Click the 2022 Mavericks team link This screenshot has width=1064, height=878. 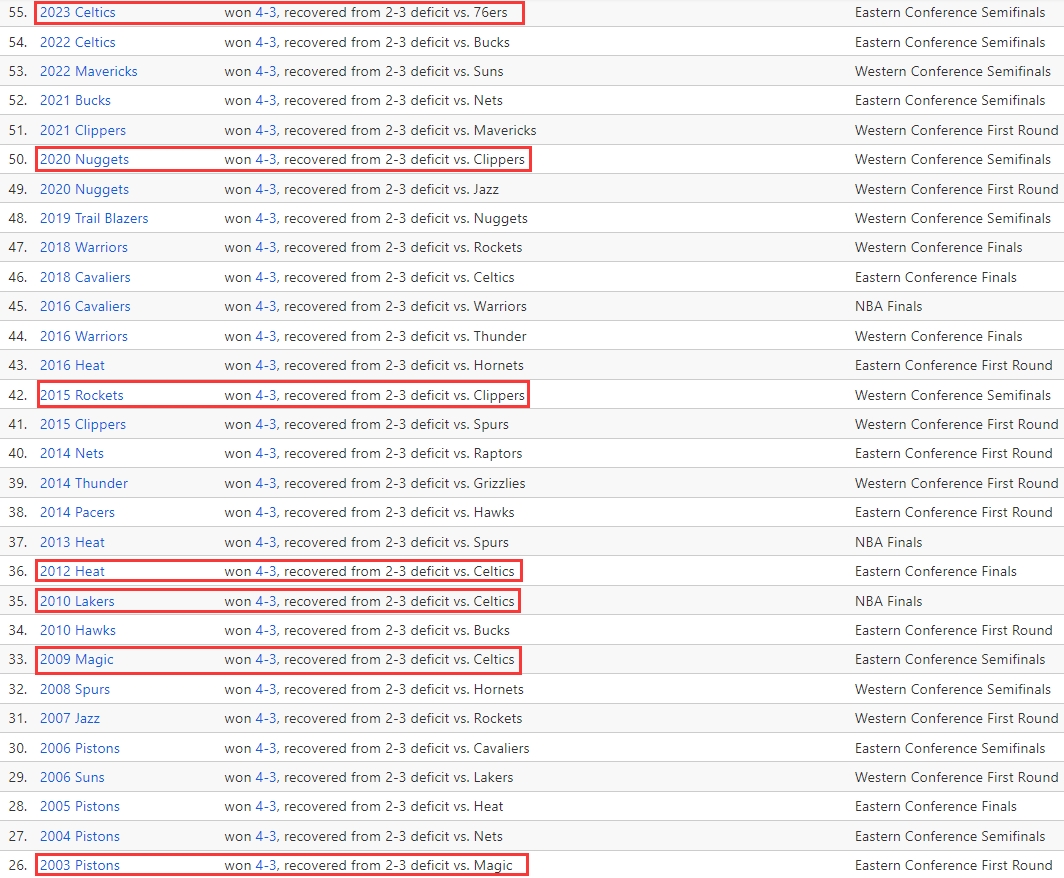click(x=88, y=72)
